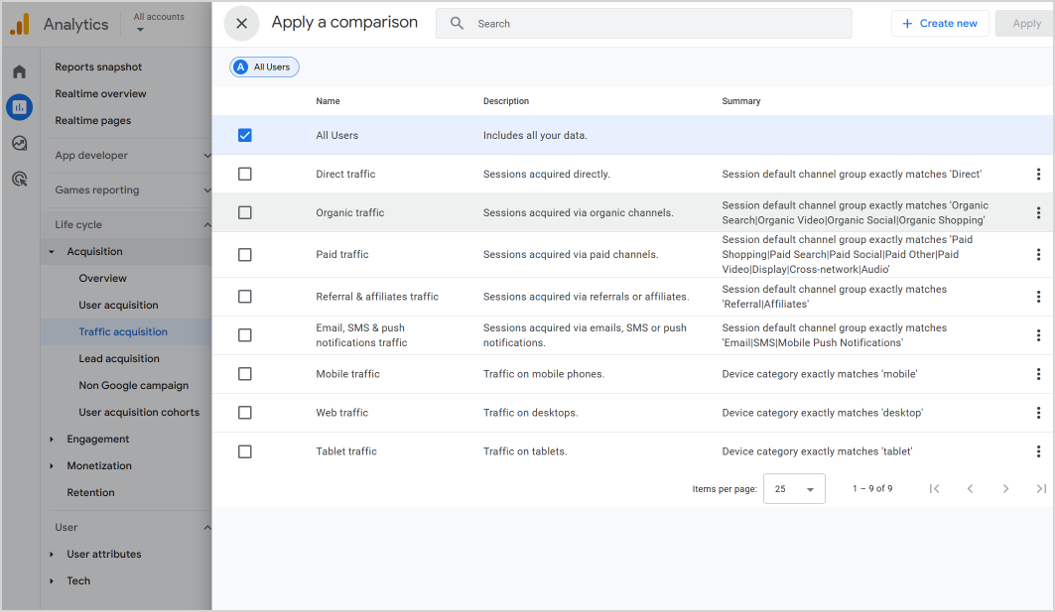Open the Explore icon in sidebar
1055x612 pixels.
click(x=20, y=143)
